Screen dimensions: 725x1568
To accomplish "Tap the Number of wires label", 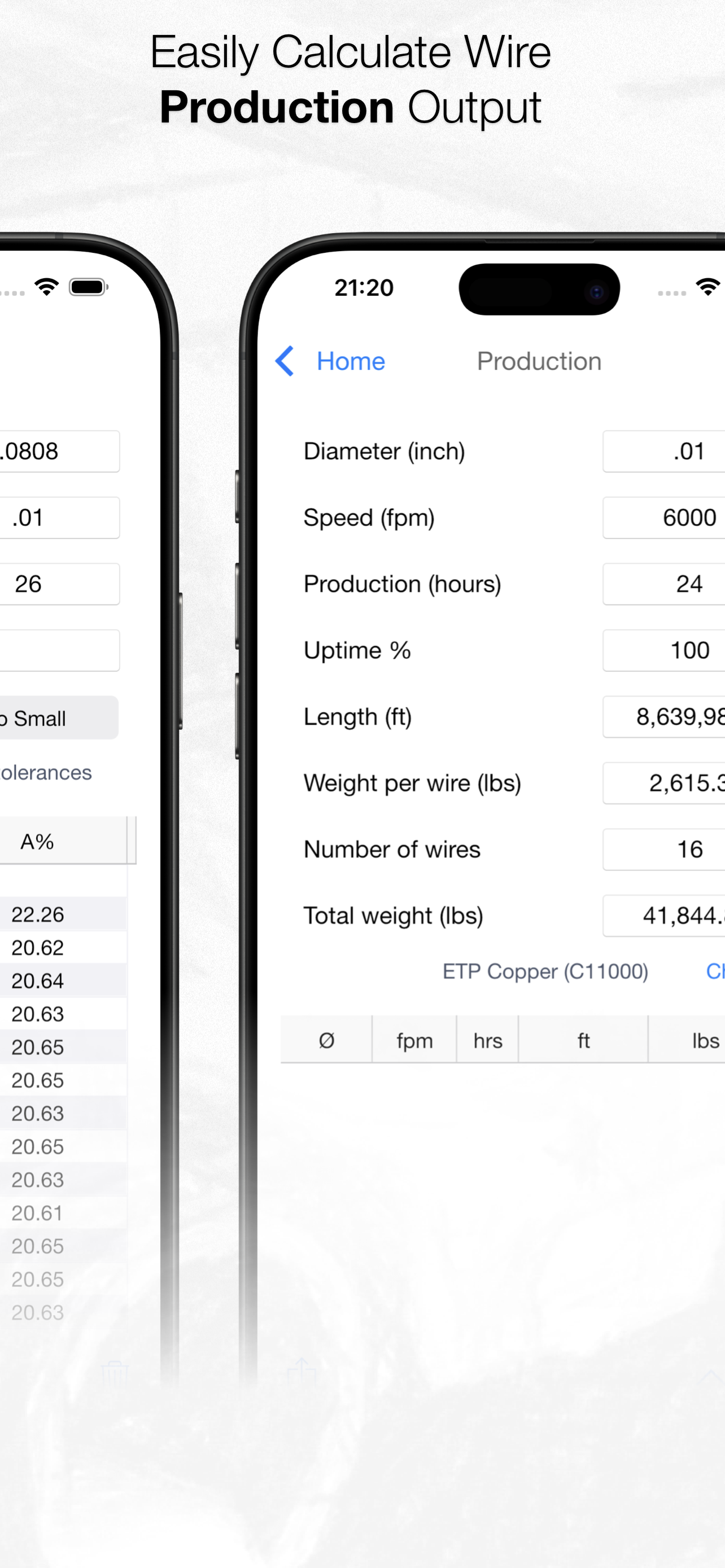I will [x=392, y=849].
